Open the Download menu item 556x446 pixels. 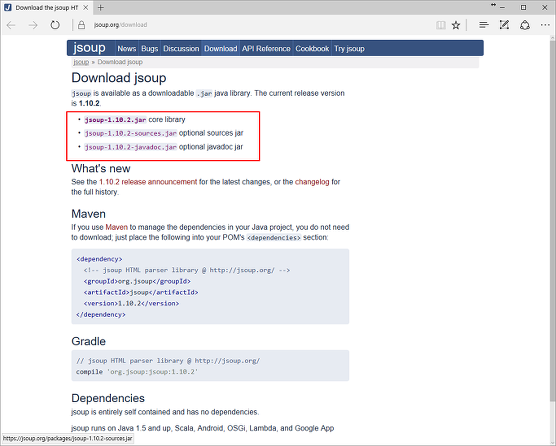pyautogui.click(x=221, y=49)
